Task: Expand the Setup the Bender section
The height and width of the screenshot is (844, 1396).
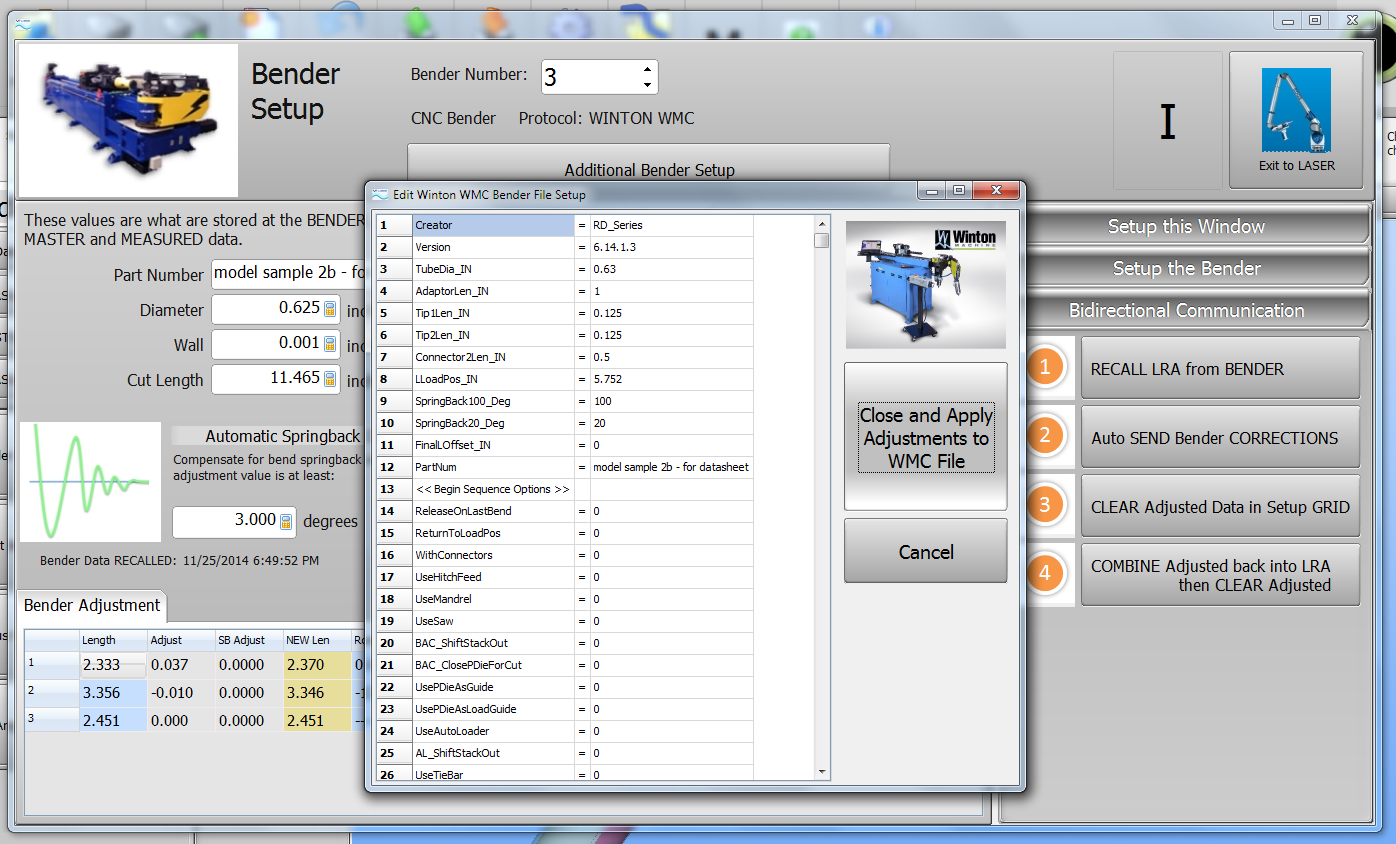Action: click(x=1186, y=269)
